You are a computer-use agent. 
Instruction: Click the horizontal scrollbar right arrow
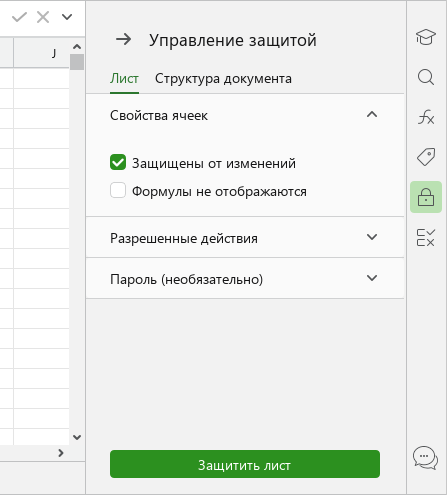[x=61, y=453]
